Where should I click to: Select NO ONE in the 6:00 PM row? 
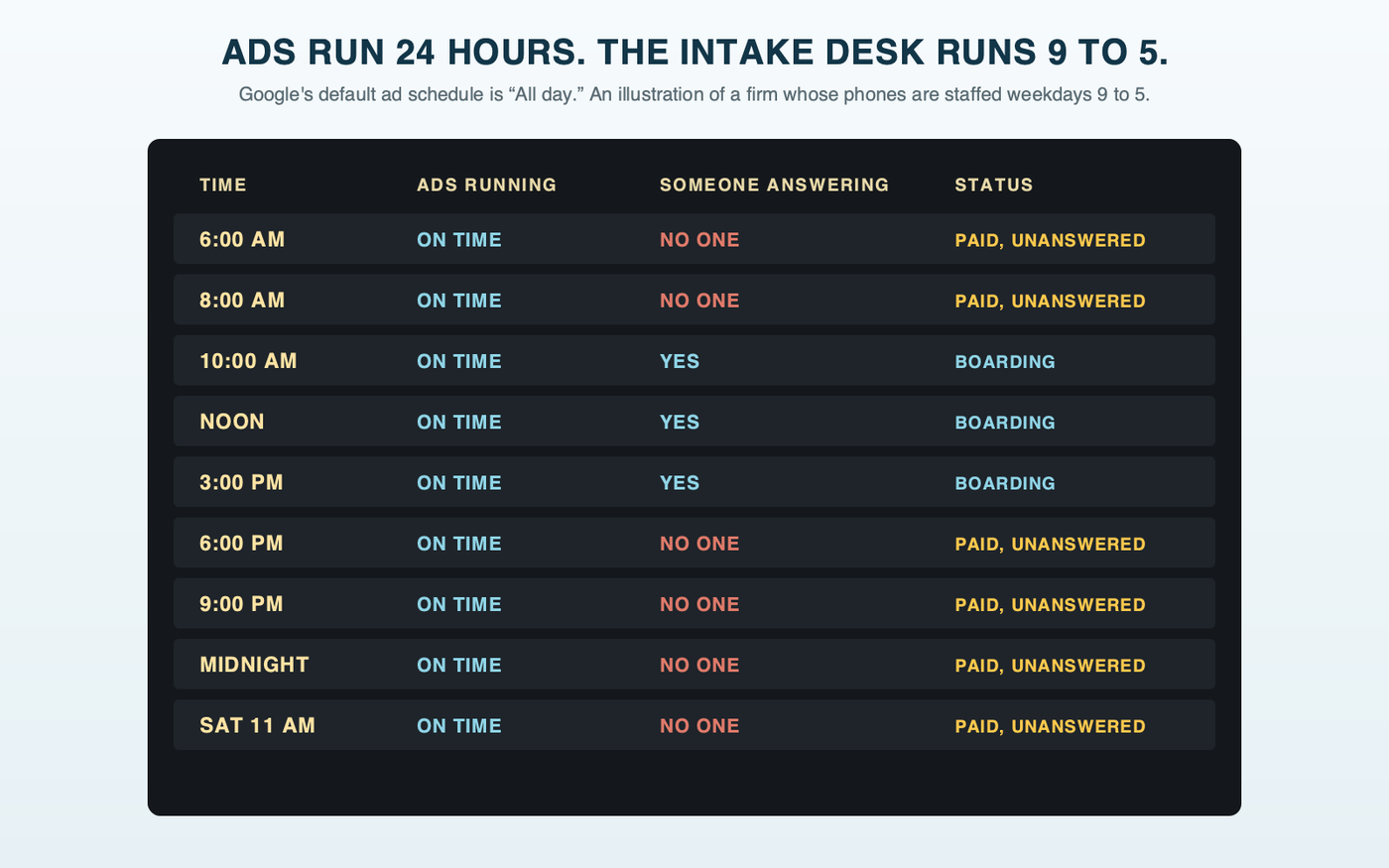(x=699, y=544)
